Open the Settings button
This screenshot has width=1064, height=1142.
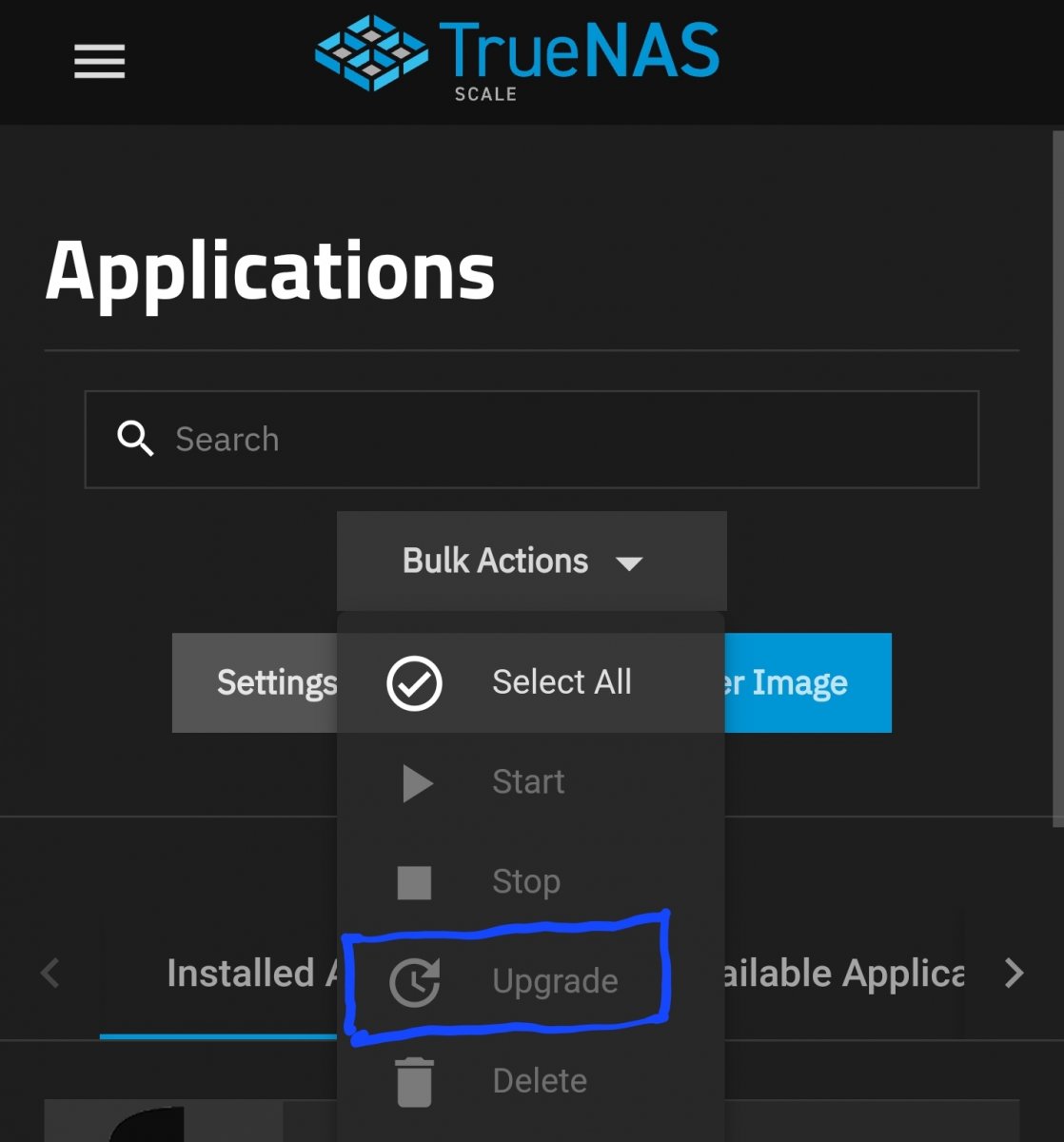[255, 682]
